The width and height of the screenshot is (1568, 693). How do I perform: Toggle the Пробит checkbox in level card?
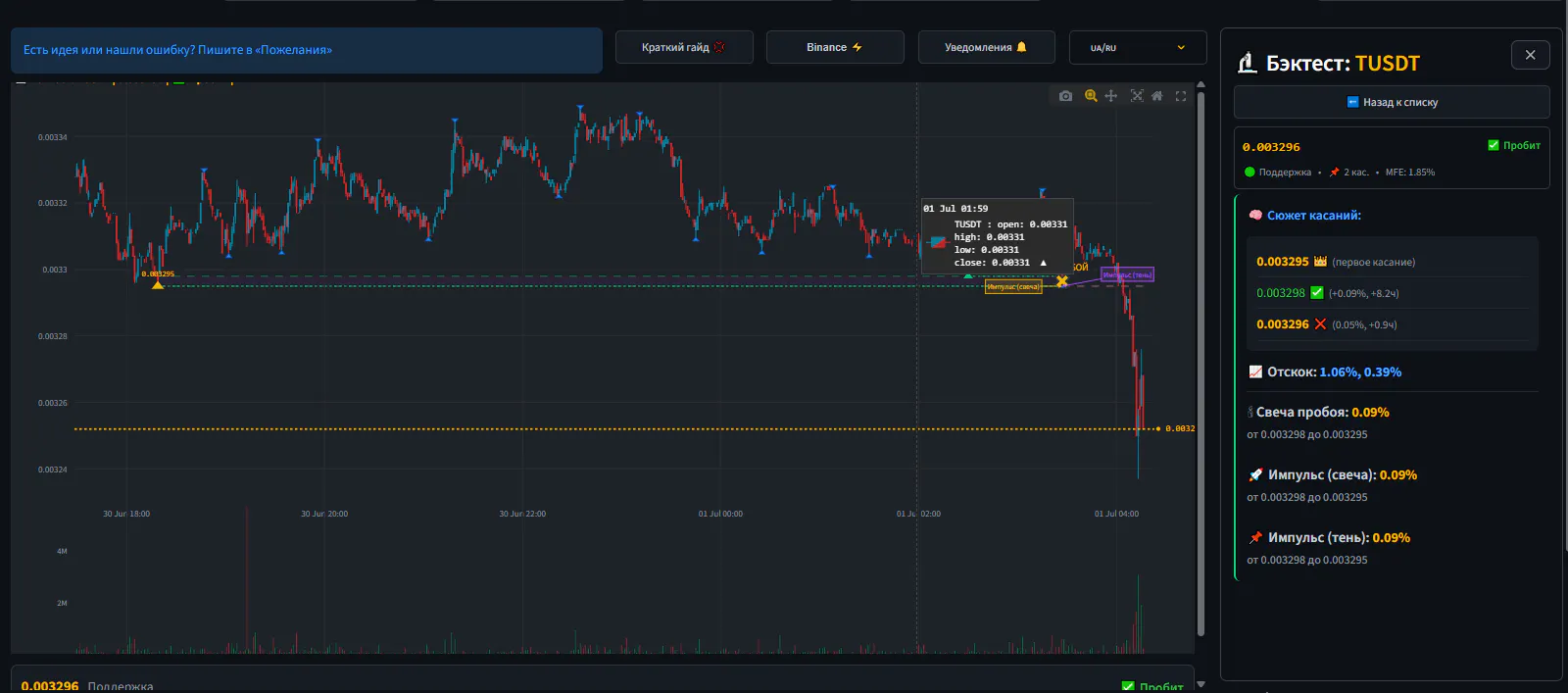[x=1494, y=145]
